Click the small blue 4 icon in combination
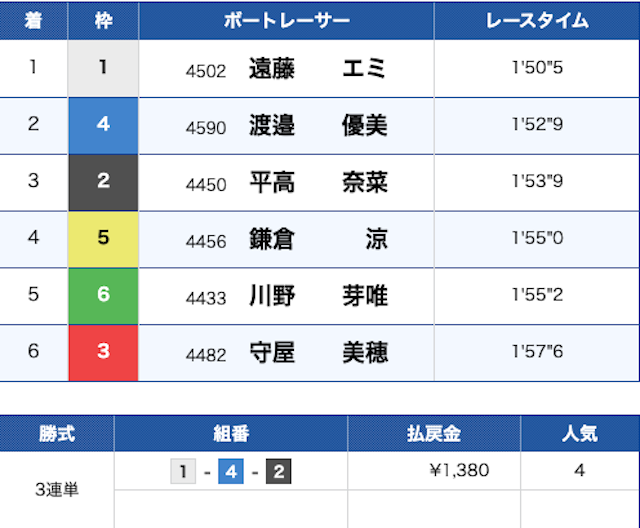This screenshot has height=528, width=640. (231, 470)
